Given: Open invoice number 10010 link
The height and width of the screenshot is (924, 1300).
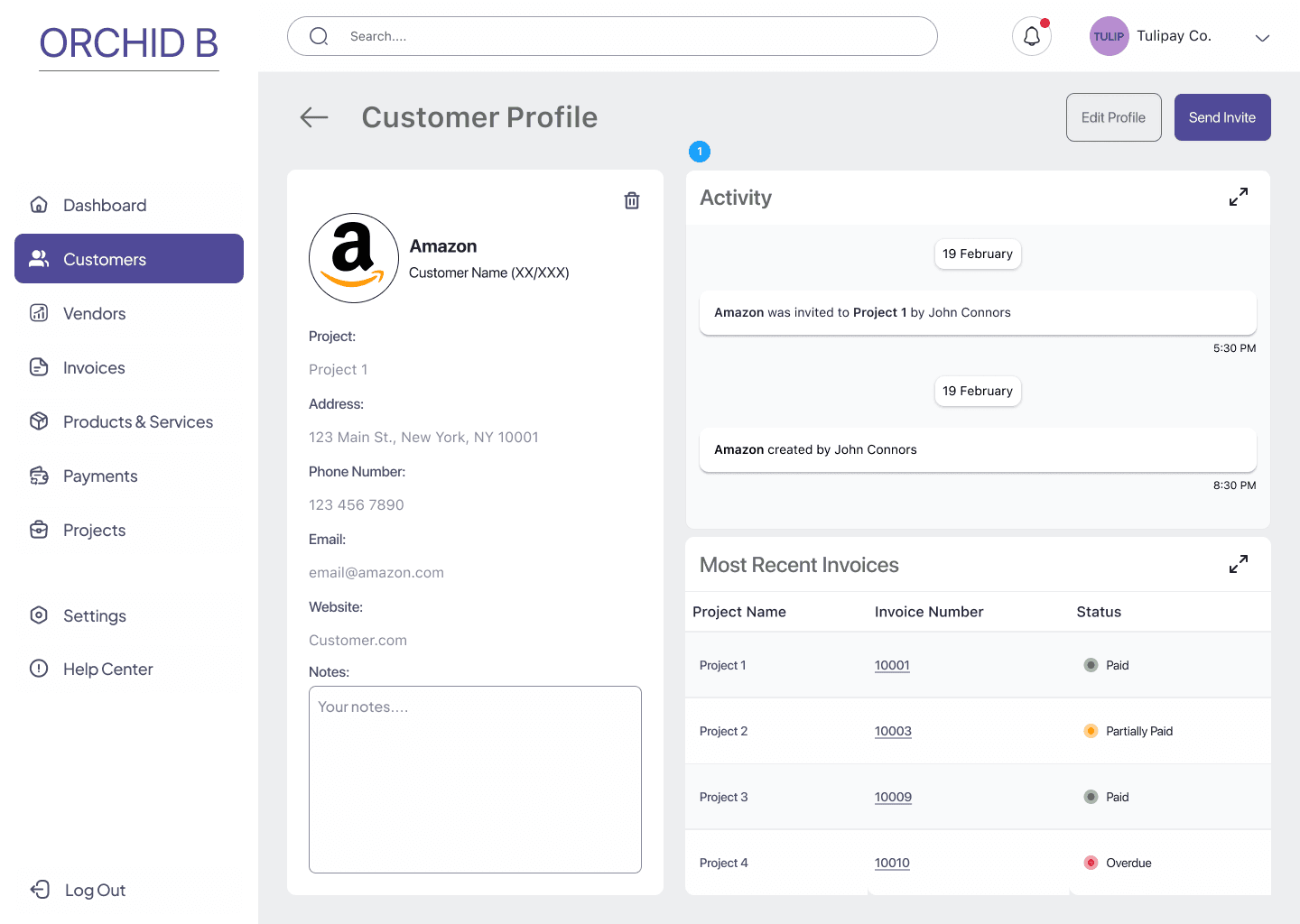Looking at the screenshot, I should (892, 863).
